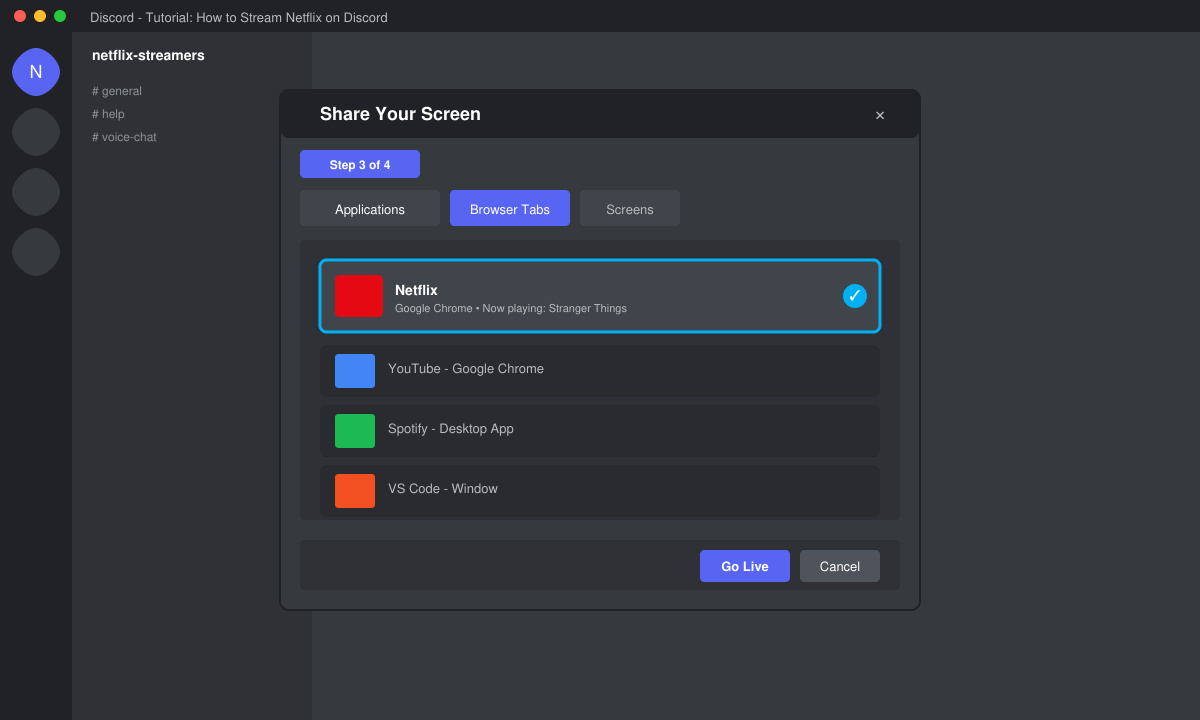This screenshot has height=720, width=1200.
Task: Click the green Spotify thumbnail icon
Action: tap(355, 431)
